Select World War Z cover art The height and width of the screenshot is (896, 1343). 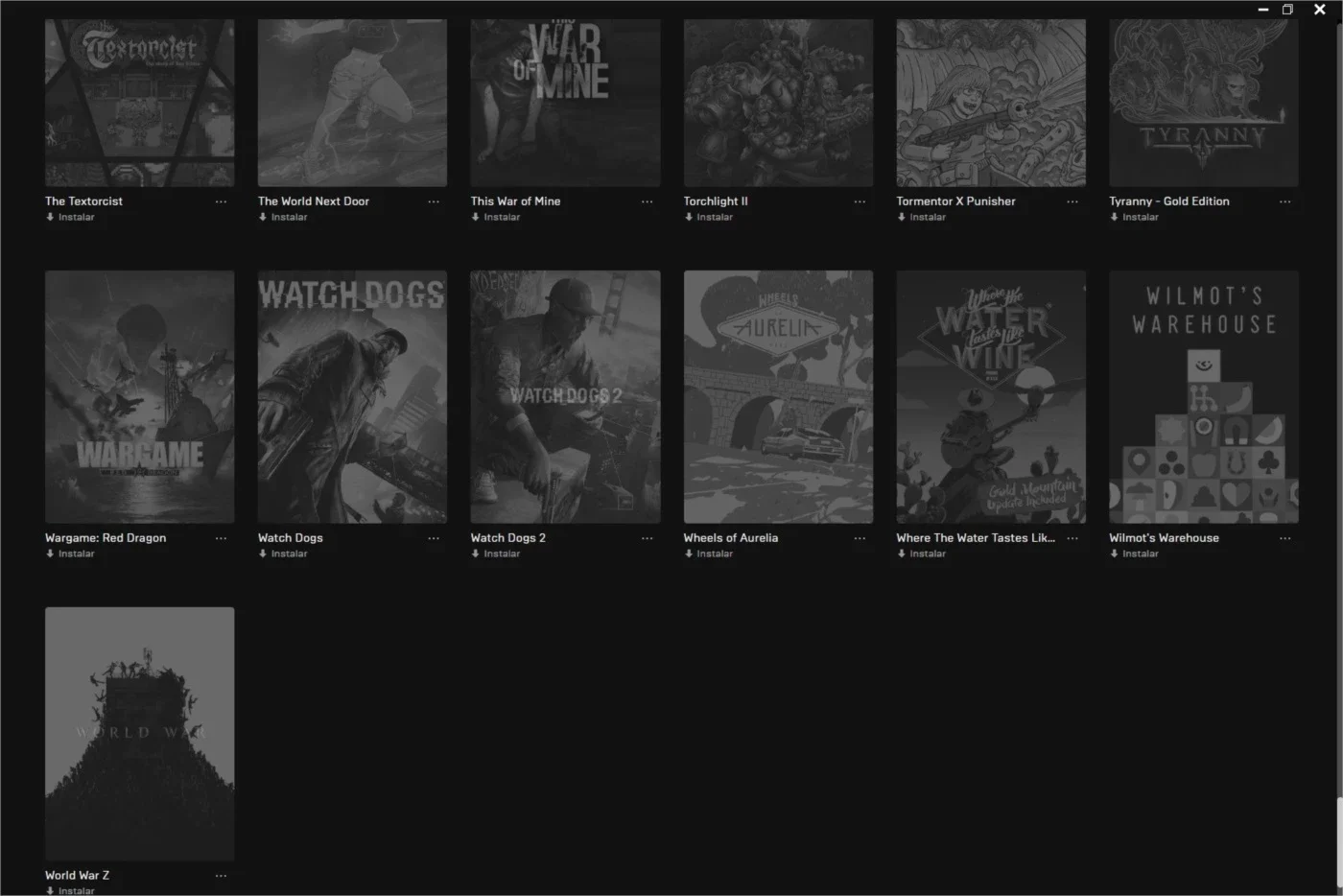(x=140, y=734)
